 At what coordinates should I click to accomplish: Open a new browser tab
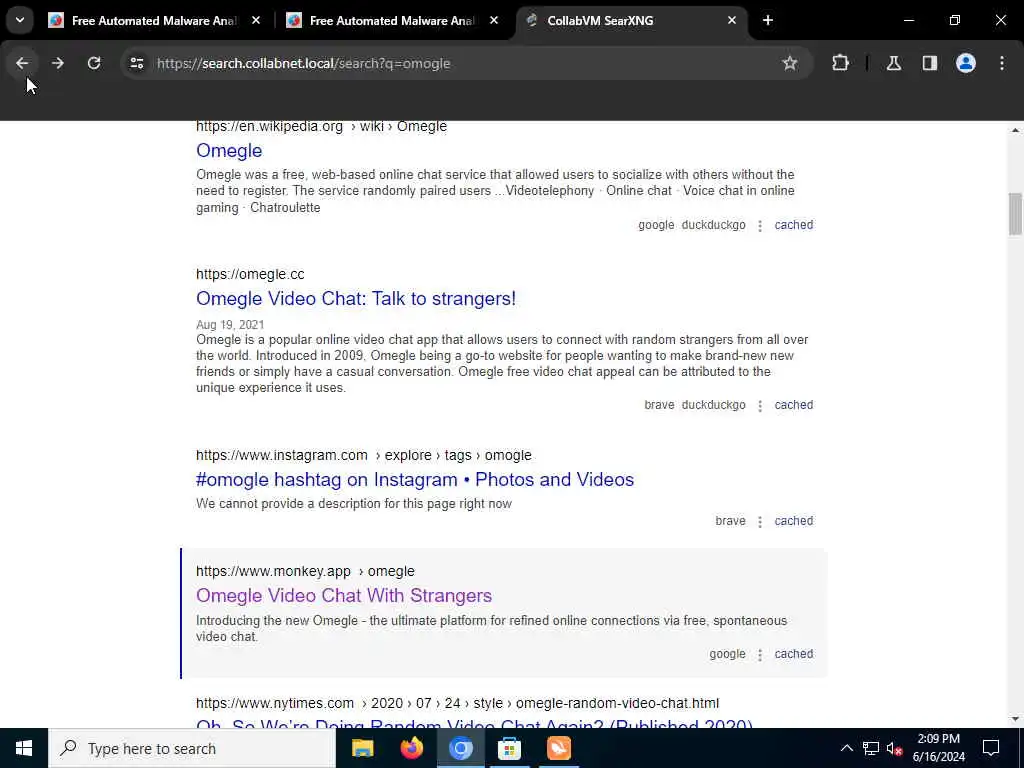768,20
